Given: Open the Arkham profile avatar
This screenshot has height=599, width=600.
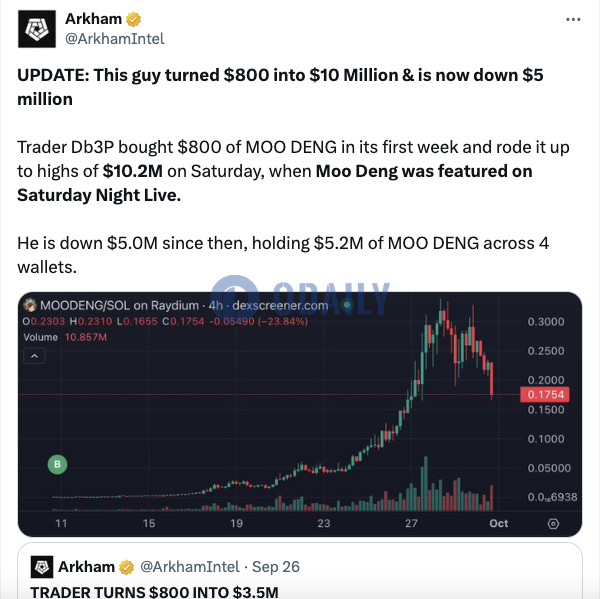Looking at the screenshot, I should point(37,29).
